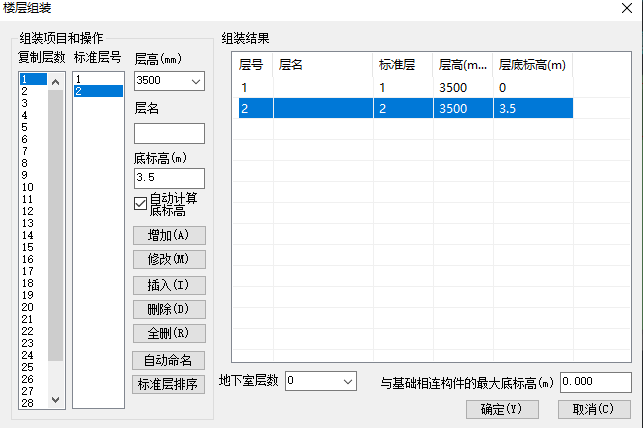
Task: Select 3 in the 复制层数 list
Action: pos(33,103)
